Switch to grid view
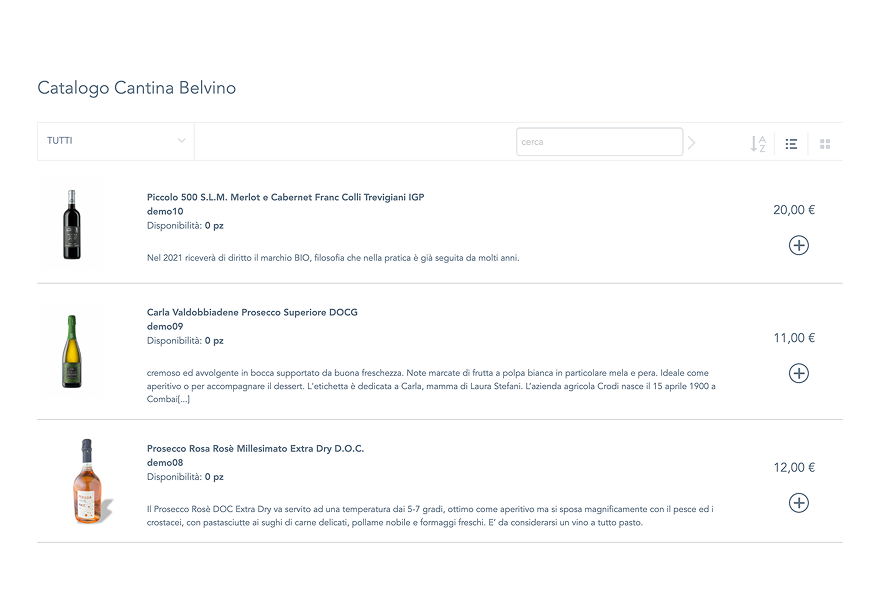This screenshot has width=878, height=606. (x=825, y=144)
